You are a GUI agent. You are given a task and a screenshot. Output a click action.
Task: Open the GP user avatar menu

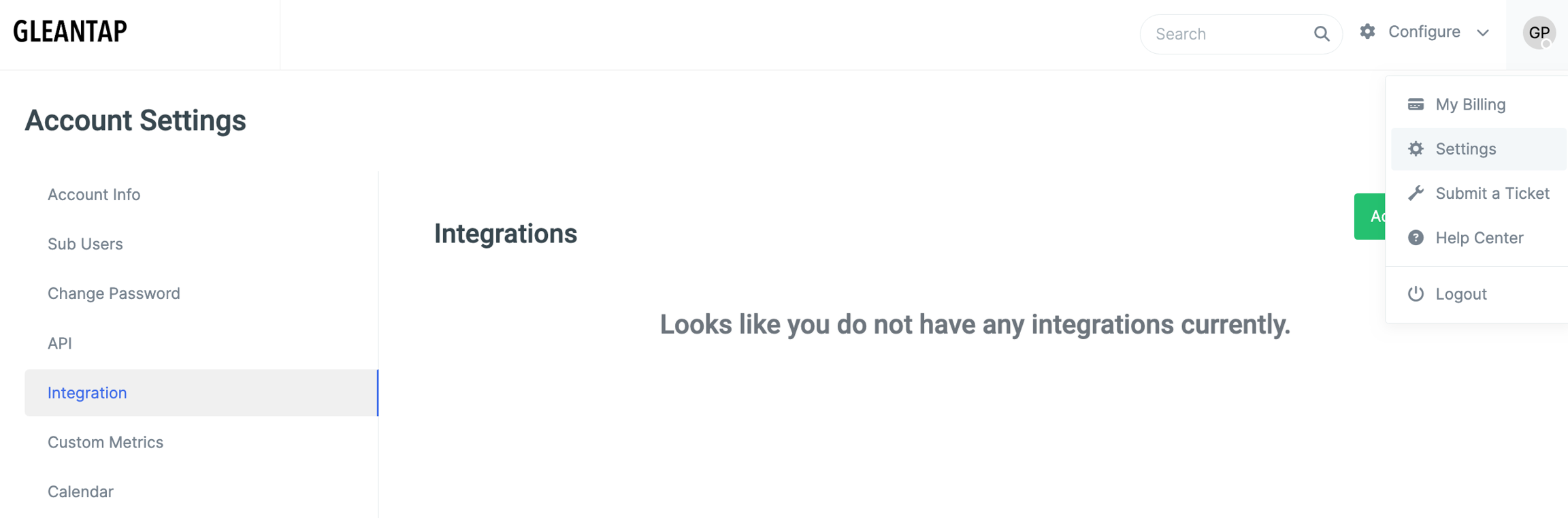(x=1539, y=33)
